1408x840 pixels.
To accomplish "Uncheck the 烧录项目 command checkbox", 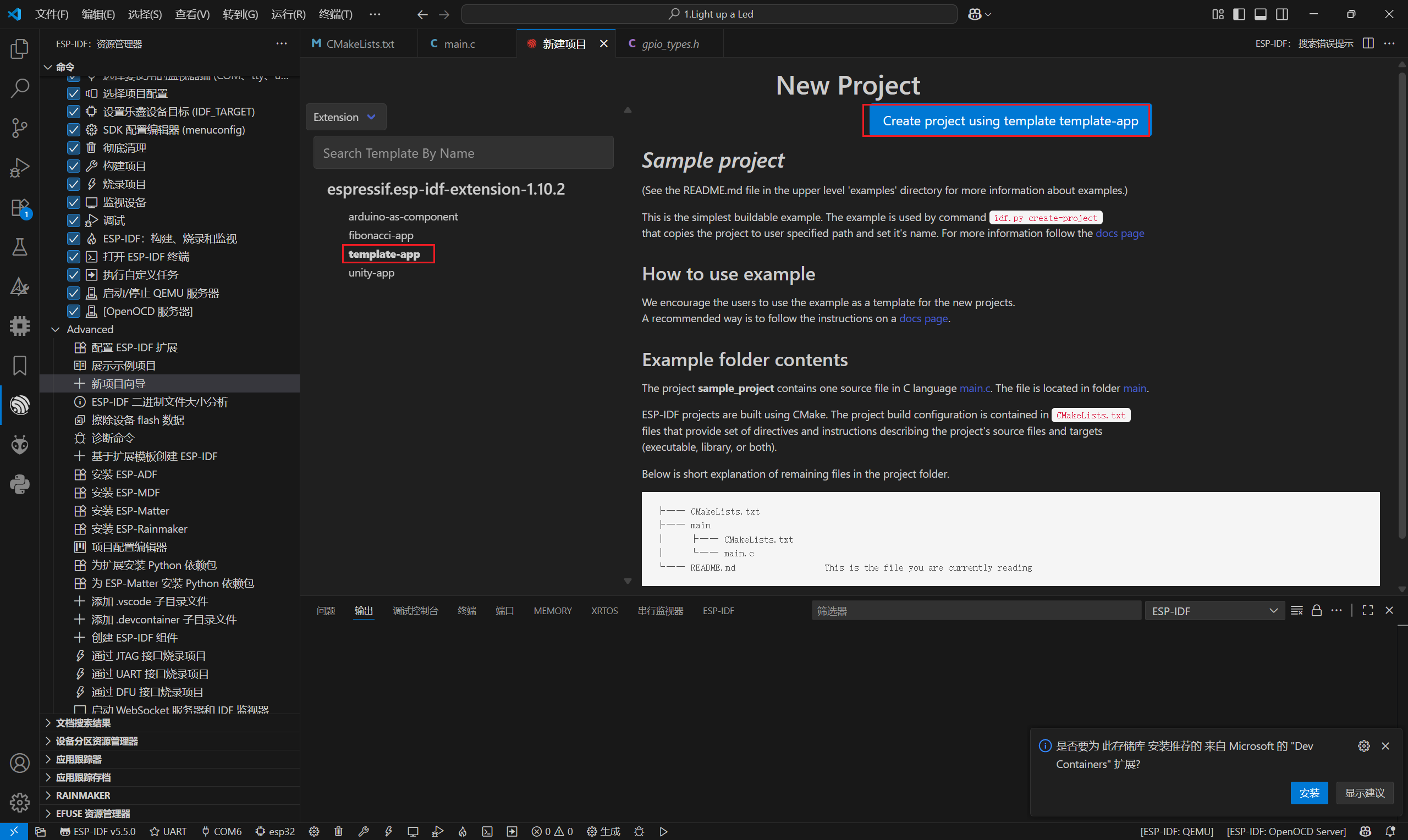I will (x=74, y=184).
